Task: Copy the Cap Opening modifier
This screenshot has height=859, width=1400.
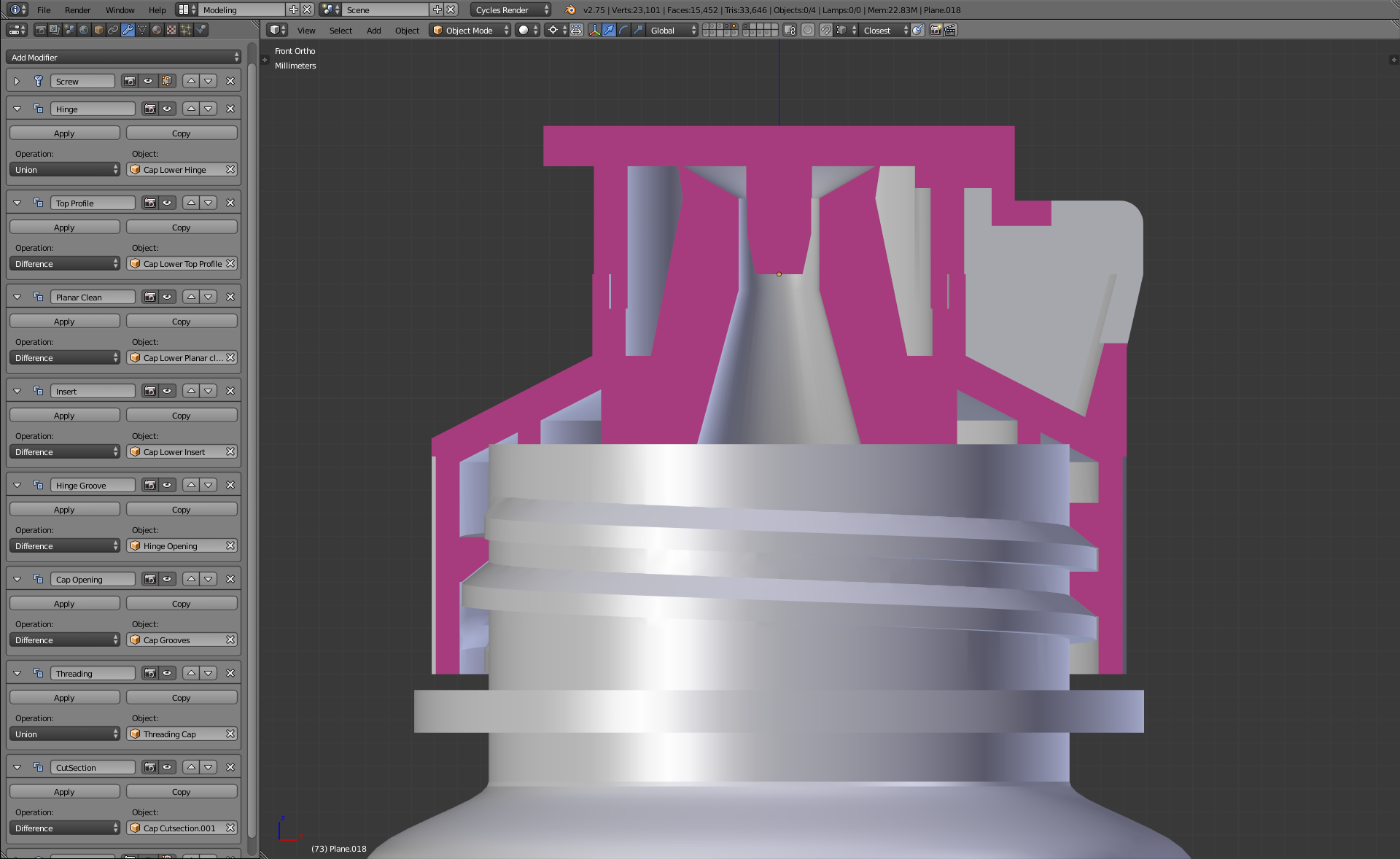Action: [x=181, y=603]
